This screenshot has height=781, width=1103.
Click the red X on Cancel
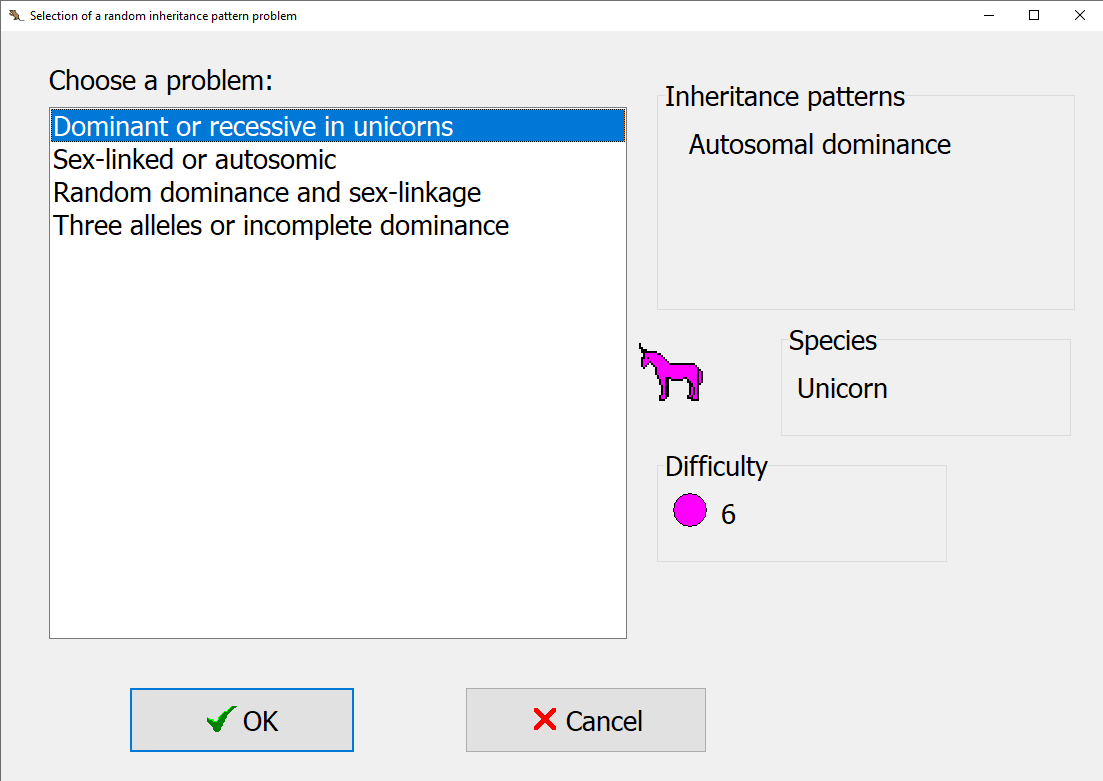point(545,720)
